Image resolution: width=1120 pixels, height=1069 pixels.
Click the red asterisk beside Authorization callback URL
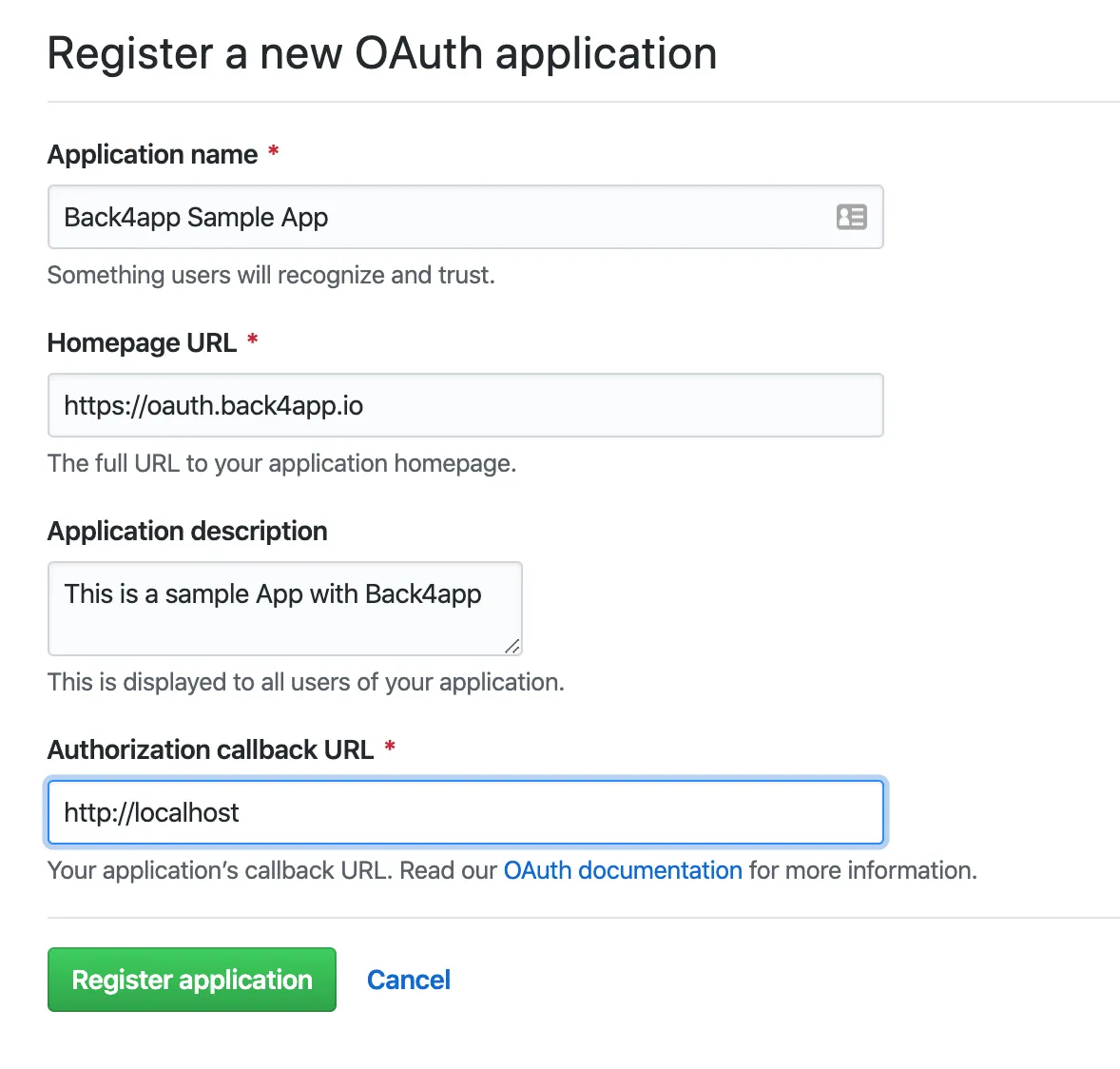390,748
